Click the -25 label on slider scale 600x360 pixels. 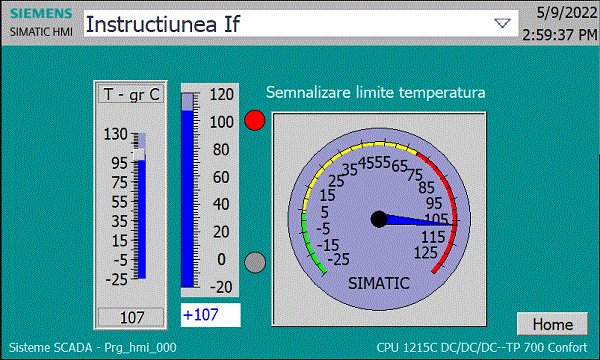tap(116, 279)
